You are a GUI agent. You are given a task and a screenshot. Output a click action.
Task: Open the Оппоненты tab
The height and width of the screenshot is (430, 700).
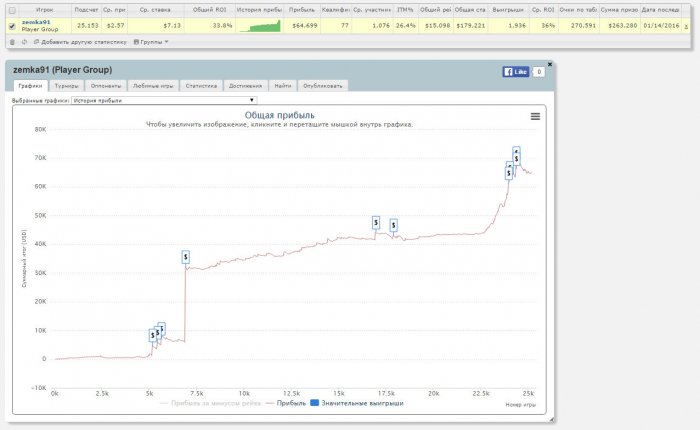106,86
